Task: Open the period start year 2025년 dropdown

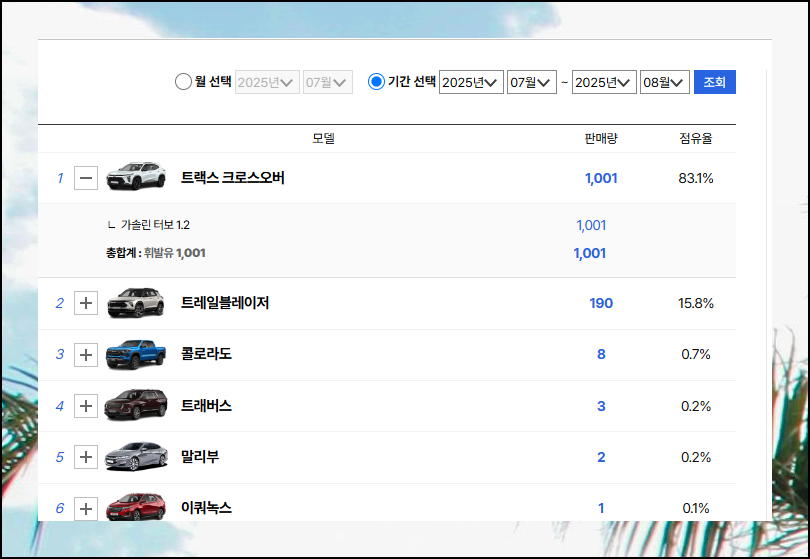Action: [471, 82]
